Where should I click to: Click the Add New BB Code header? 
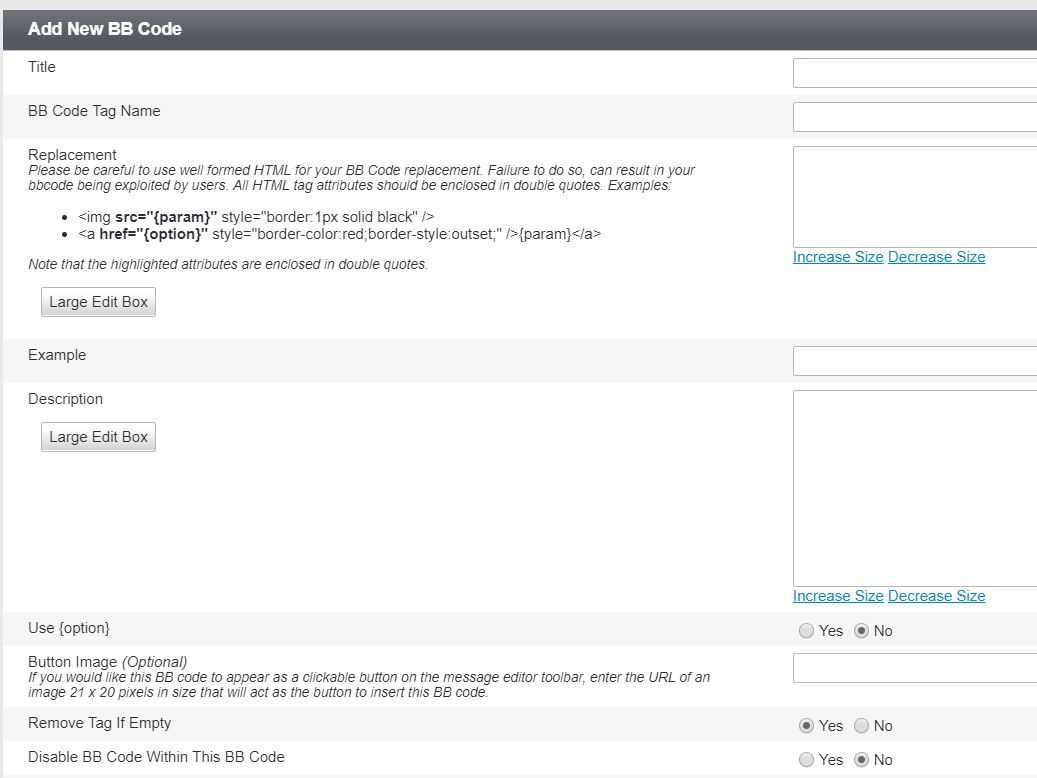[103, 29]
